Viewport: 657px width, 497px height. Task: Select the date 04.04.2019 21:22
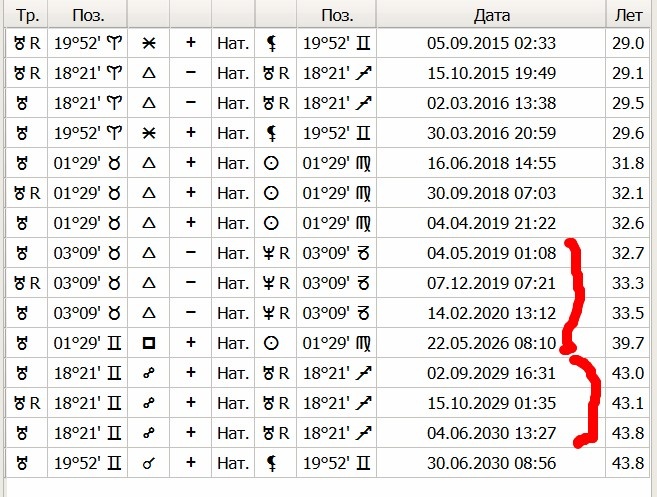[x=491, y=223]
